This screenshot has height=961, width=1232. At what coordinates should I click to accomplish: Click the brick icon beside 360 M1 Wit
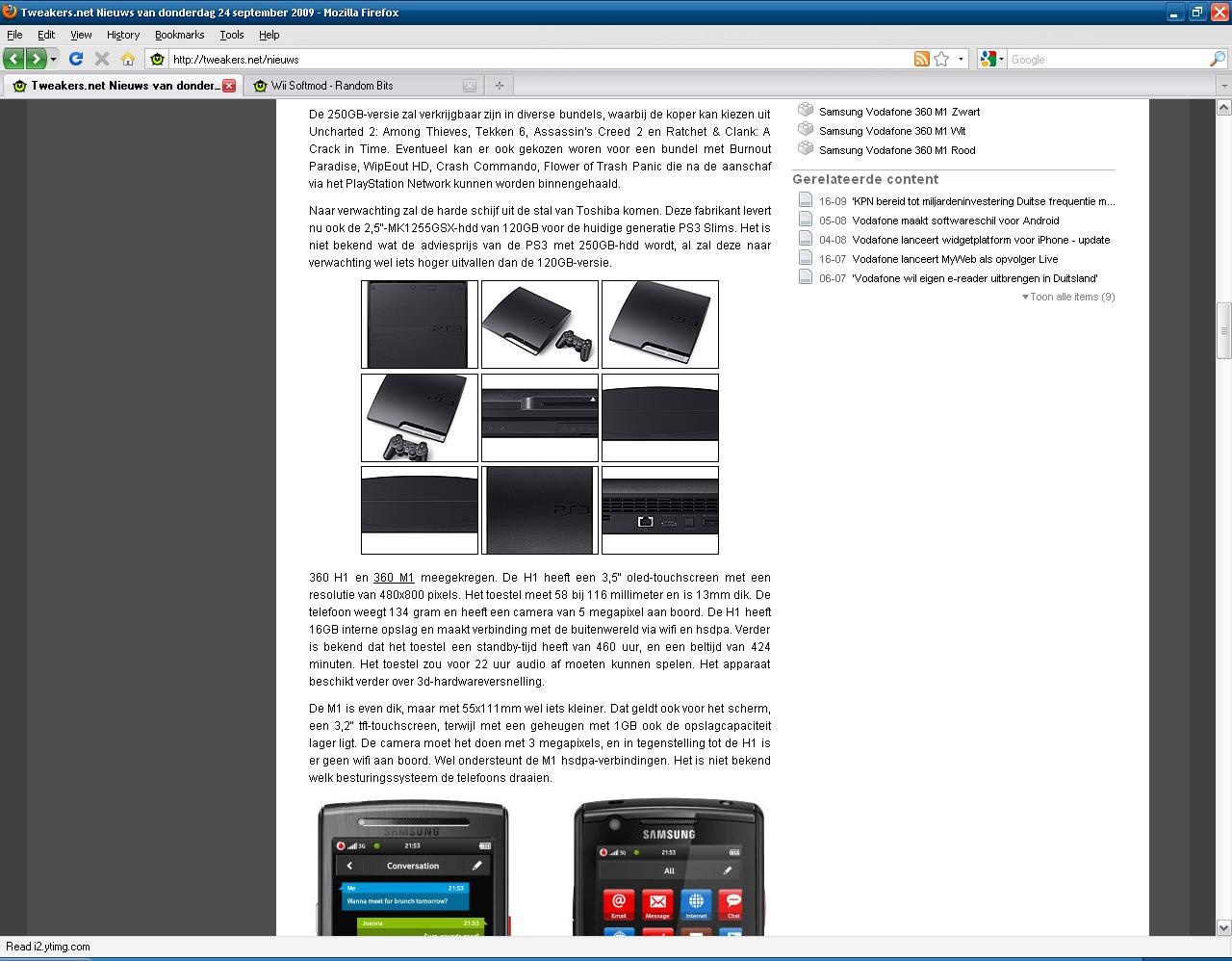click(806, 129)
